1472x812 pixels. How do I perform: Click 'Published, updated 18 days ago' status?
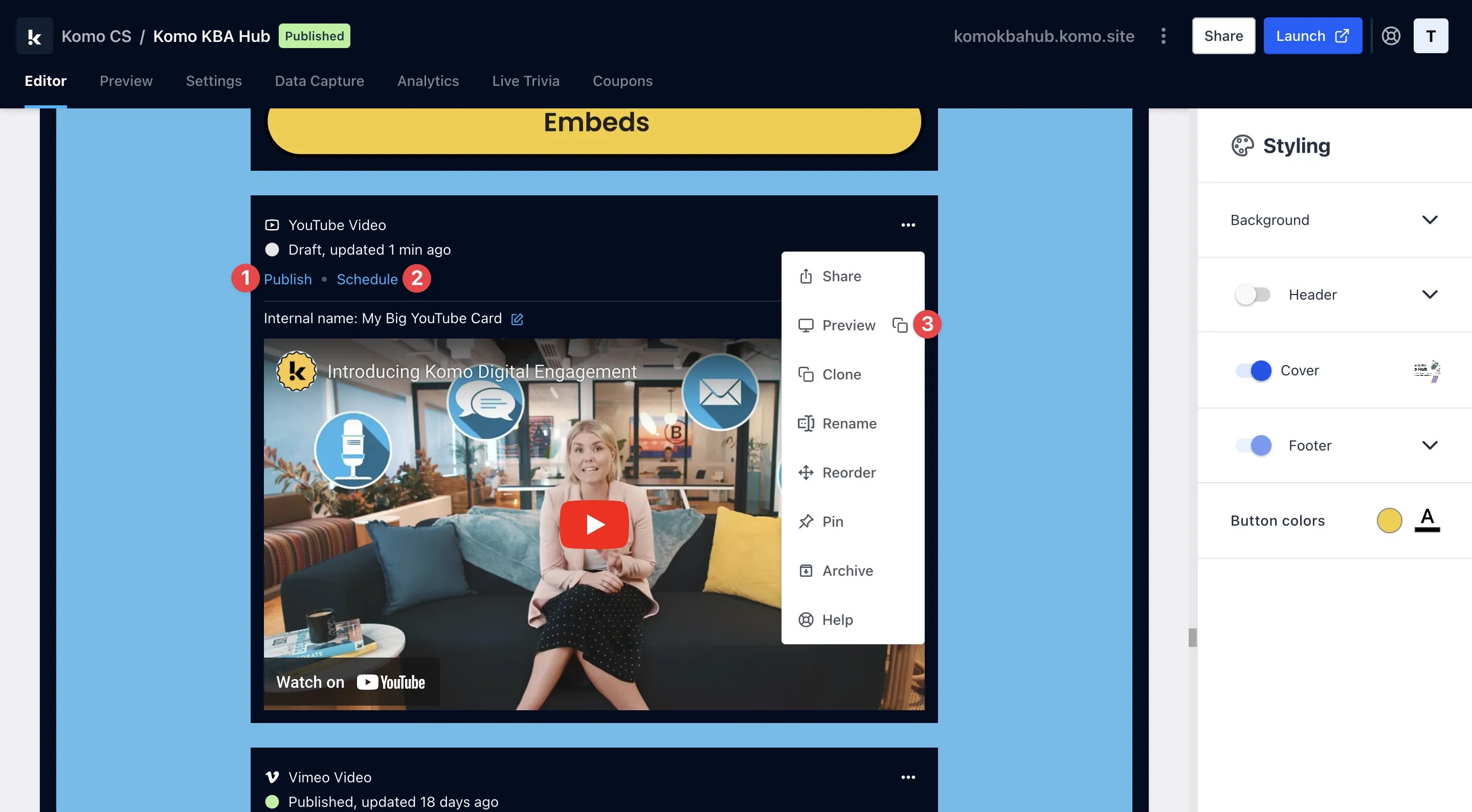tap(393, 802)
